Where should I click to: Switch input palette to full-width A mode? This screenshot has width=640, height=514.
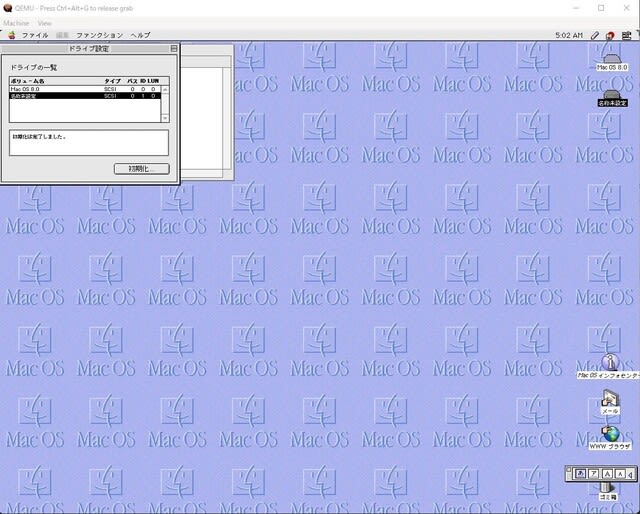pyautogui.click(x=607, y=474)
